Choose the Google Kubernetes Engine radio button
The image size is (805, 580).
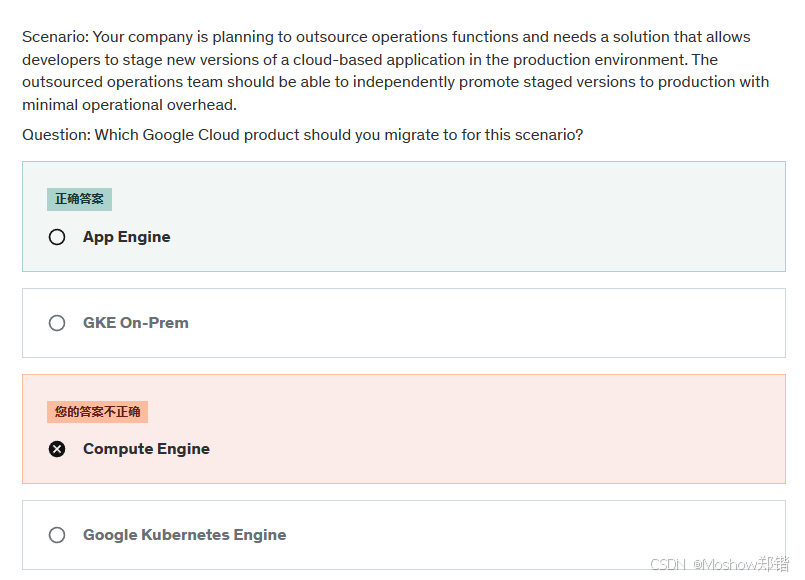tap(57, 535)
